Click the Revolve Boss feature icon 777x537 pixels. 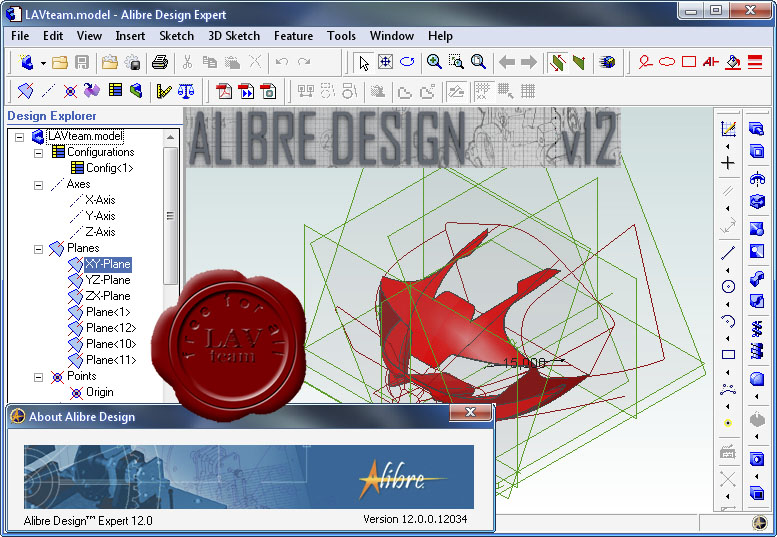point(757,178)
